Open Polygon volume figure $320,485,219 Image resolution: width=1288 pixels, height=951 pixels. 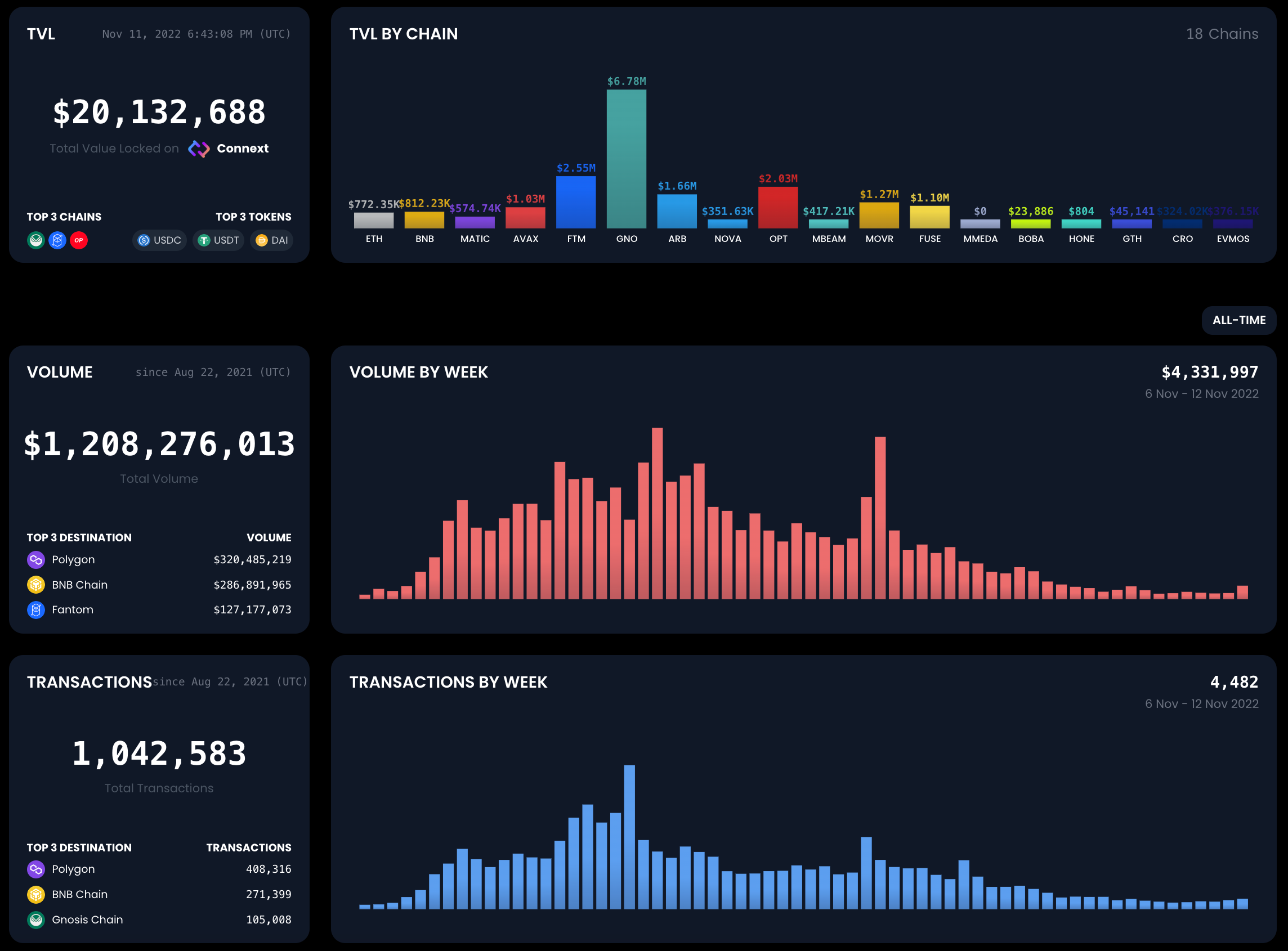tap(252, 559)
